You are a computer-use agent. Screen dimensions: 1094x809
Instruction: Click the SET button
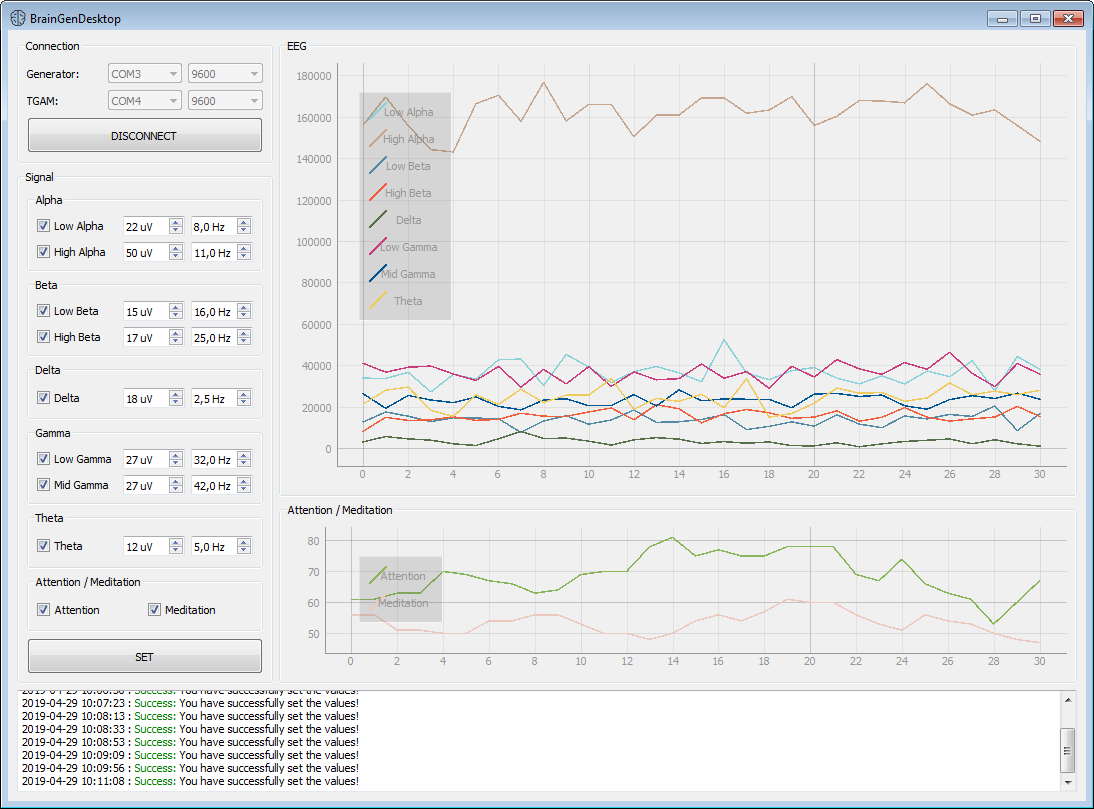coord(145,657)
